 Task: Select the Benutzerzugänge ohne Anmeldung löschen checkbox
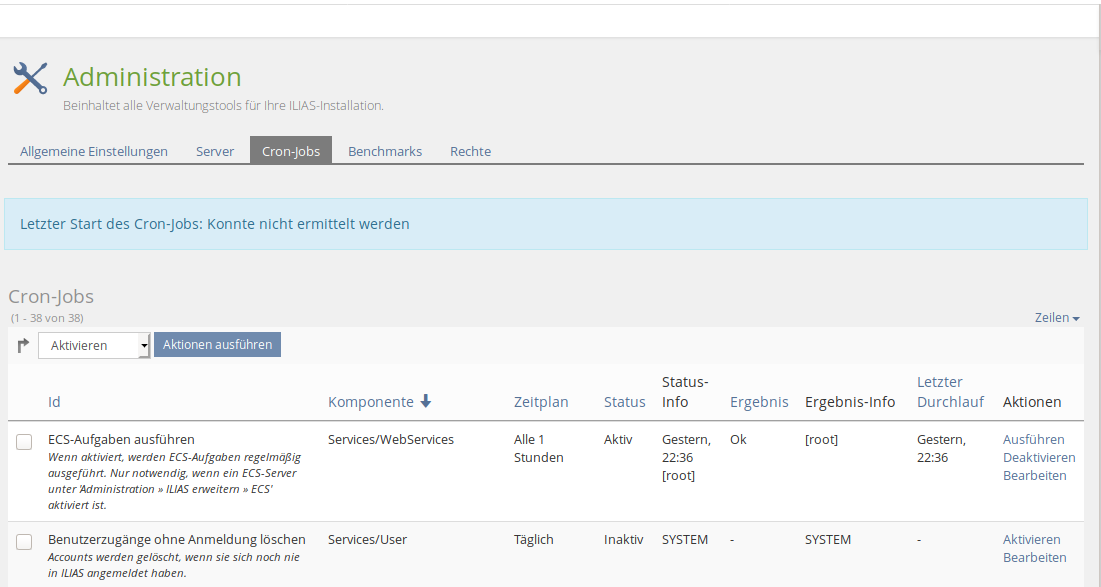click(x=24, y=542)
